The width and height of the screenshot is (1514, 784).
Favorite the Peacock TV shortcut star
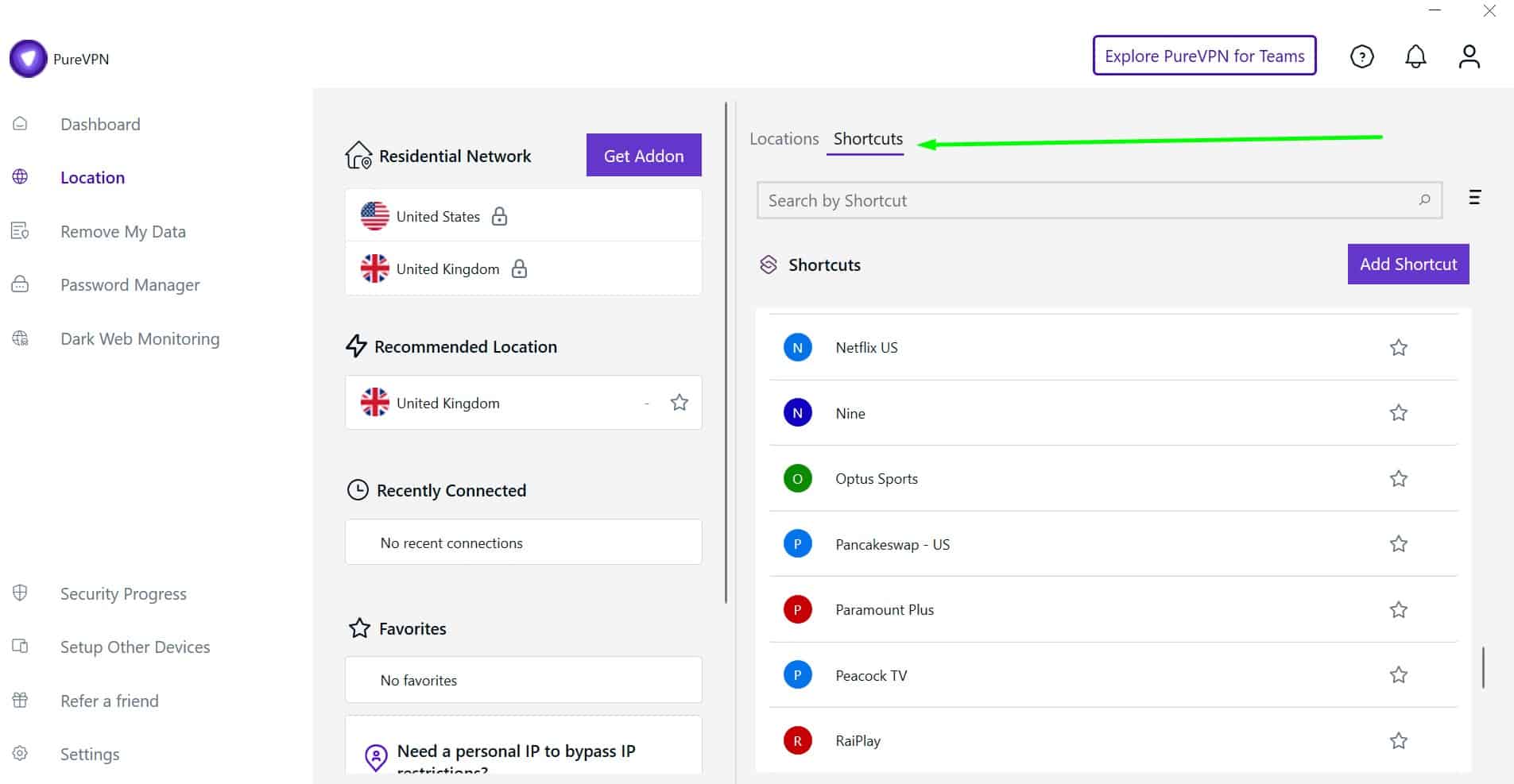pos(1399,674)
